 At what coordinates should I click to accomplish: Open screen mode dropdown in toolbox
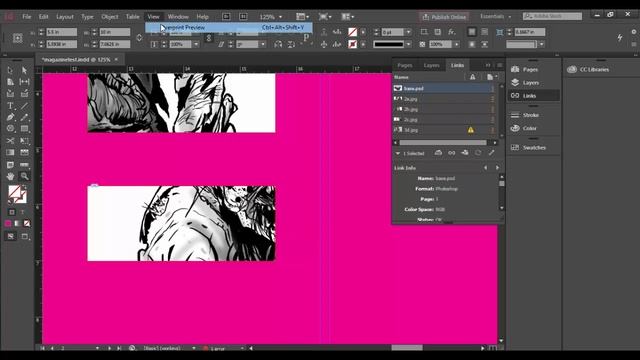click(x=25, y=236)
